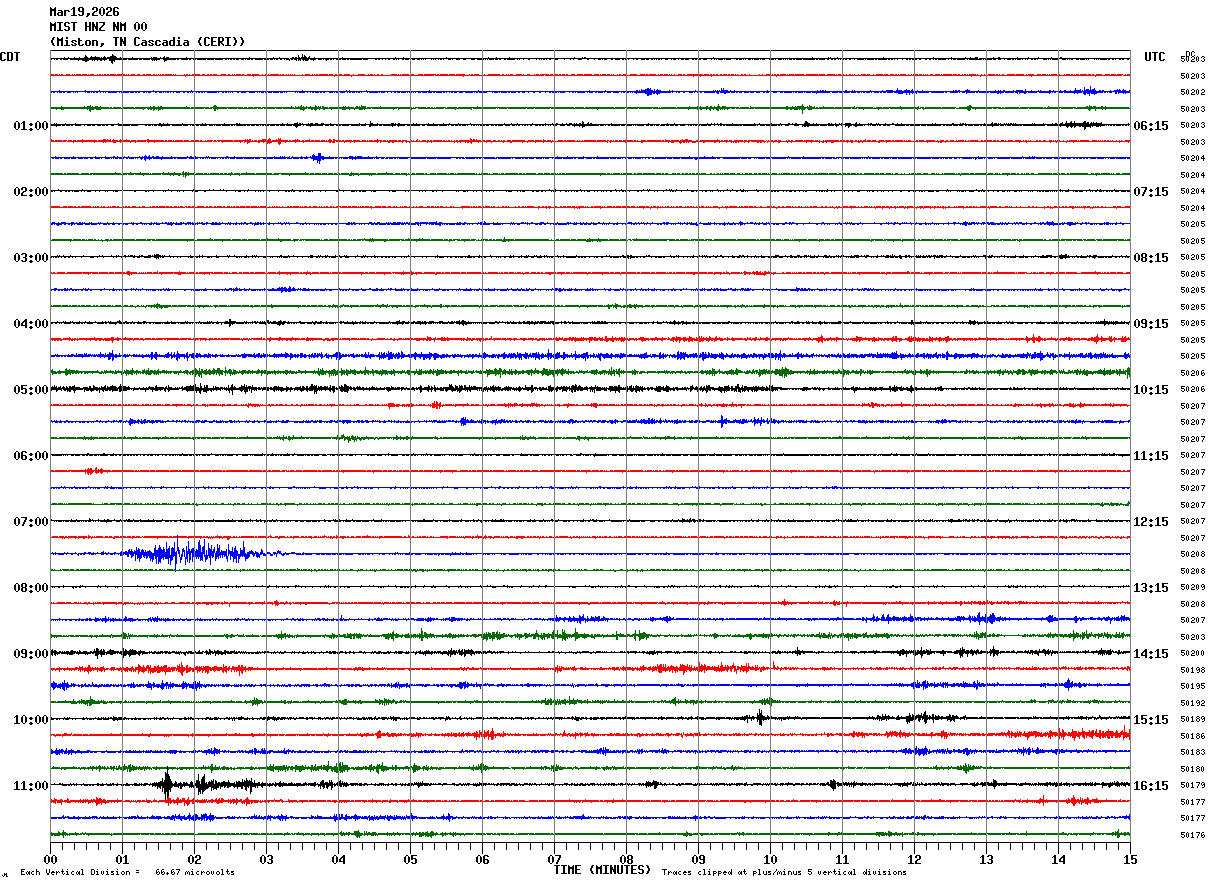The height and width of the screenshot is (886, 1210).
Task: Click the 08:00 CDT time label
Action: click(x=31, y=588)
